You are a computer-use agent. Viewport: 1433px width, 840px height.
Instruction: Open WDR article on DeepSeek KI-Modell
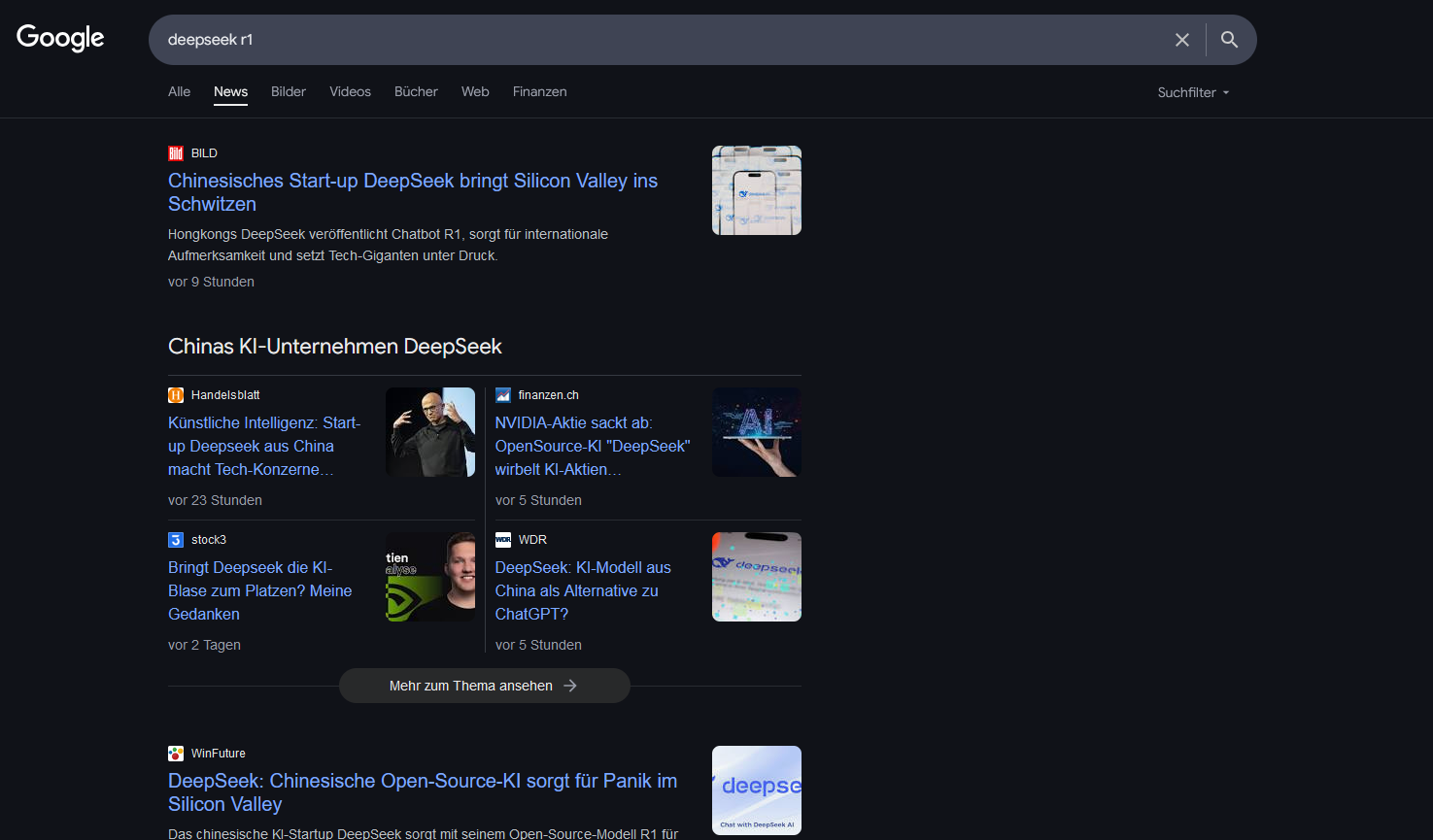(583, 590)
